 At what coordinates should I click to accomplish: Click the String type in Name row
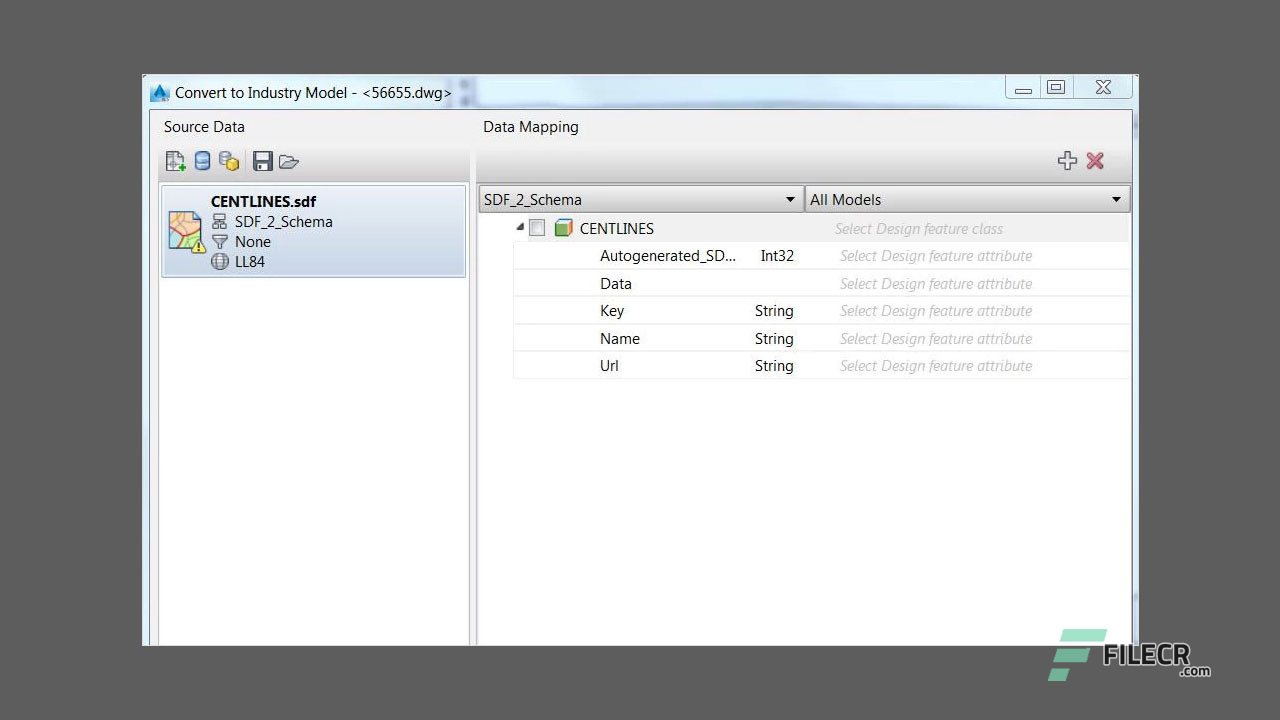click(x=774, y=339)
